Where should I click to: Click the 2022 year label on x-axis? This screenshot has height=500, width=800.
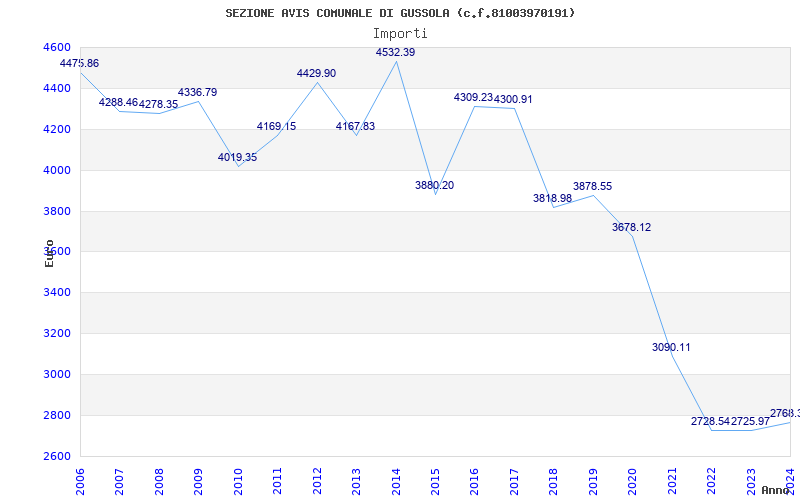click(x=711, y=482)
